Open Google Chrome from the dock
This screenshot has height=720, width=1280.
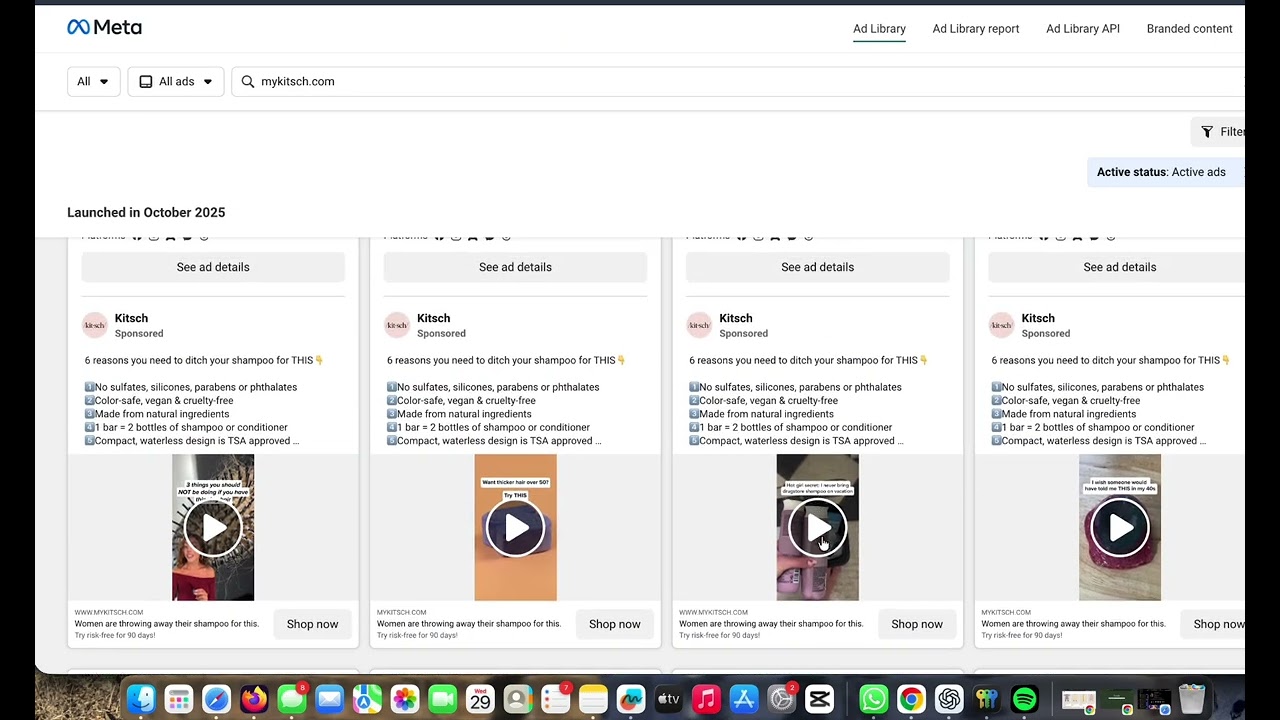point(911,699)
